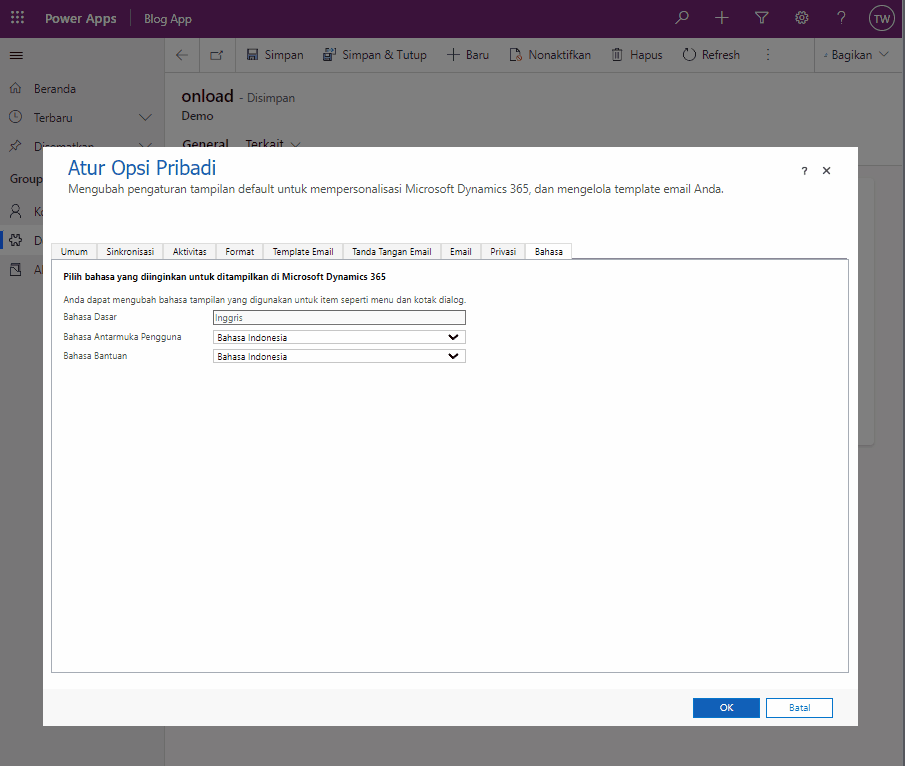Go to Beranda in the sidebar
Screen dimensions: 905x766
pos(55,89)
